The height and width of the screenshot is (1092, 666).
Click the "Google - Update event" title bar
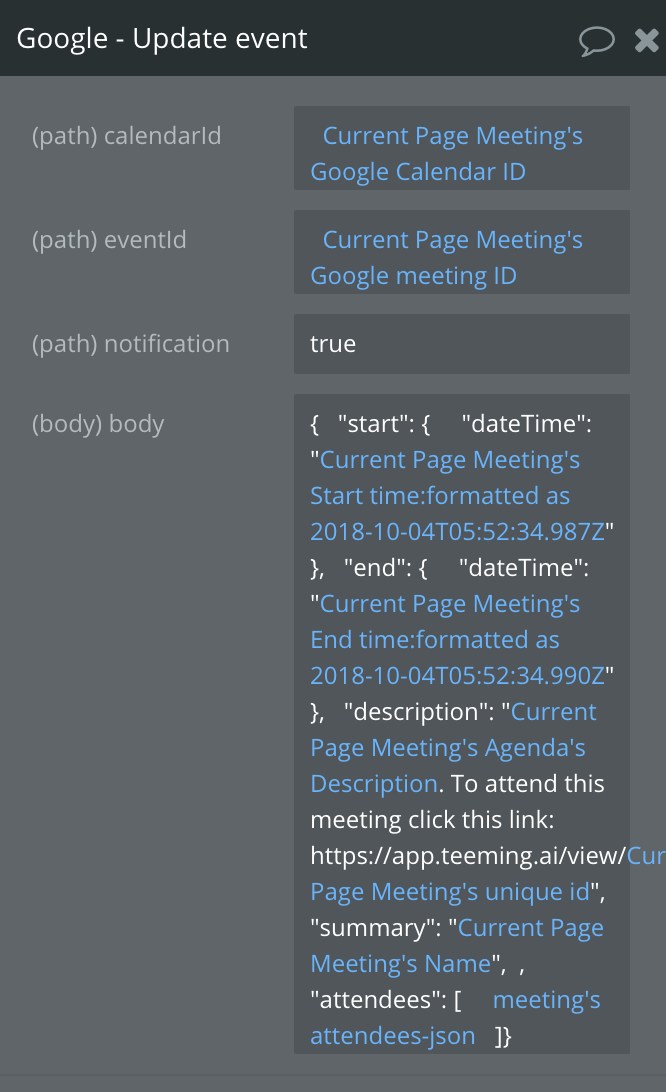click(x=162, y=39)
